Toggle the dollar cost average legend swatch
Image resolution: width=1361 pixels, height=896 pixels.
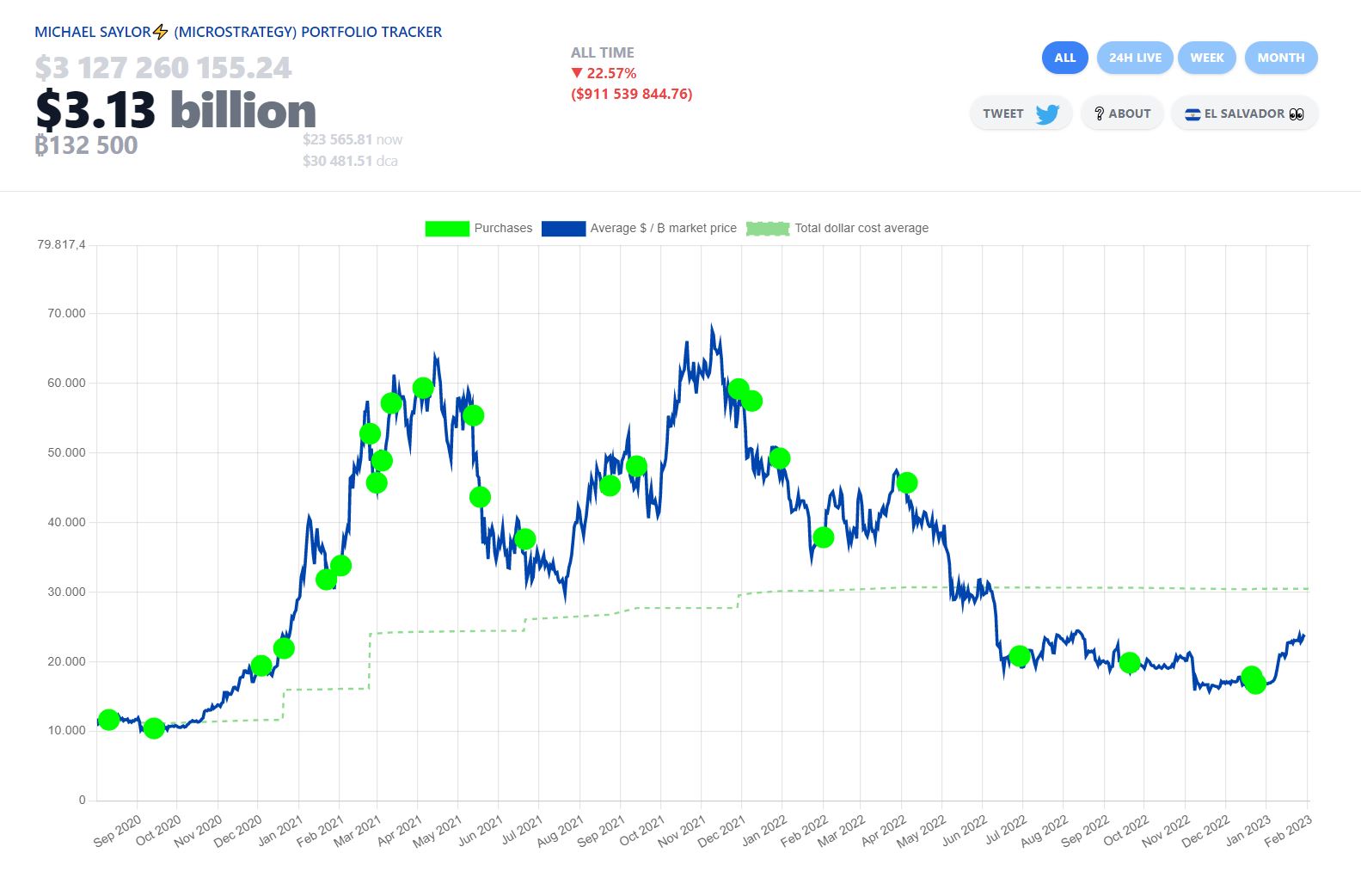(768, 229)
